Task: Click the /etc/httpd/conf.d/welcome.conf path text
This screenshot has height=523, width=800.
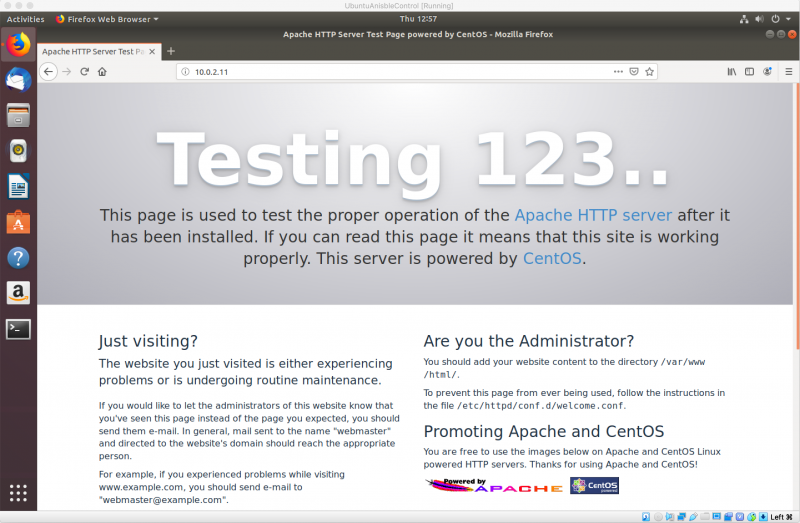Action: 540,406
